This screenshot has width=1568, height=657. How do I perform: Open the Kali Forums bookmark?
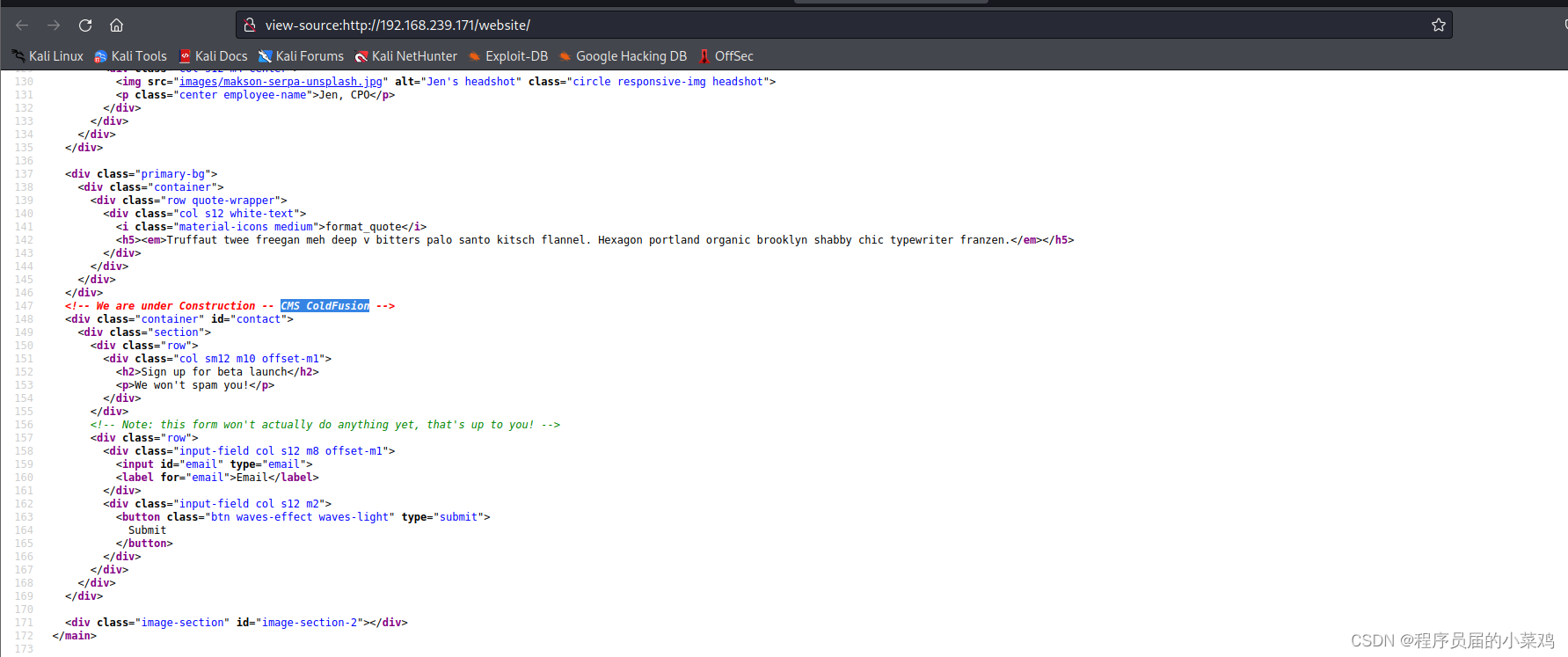[301, 56]
